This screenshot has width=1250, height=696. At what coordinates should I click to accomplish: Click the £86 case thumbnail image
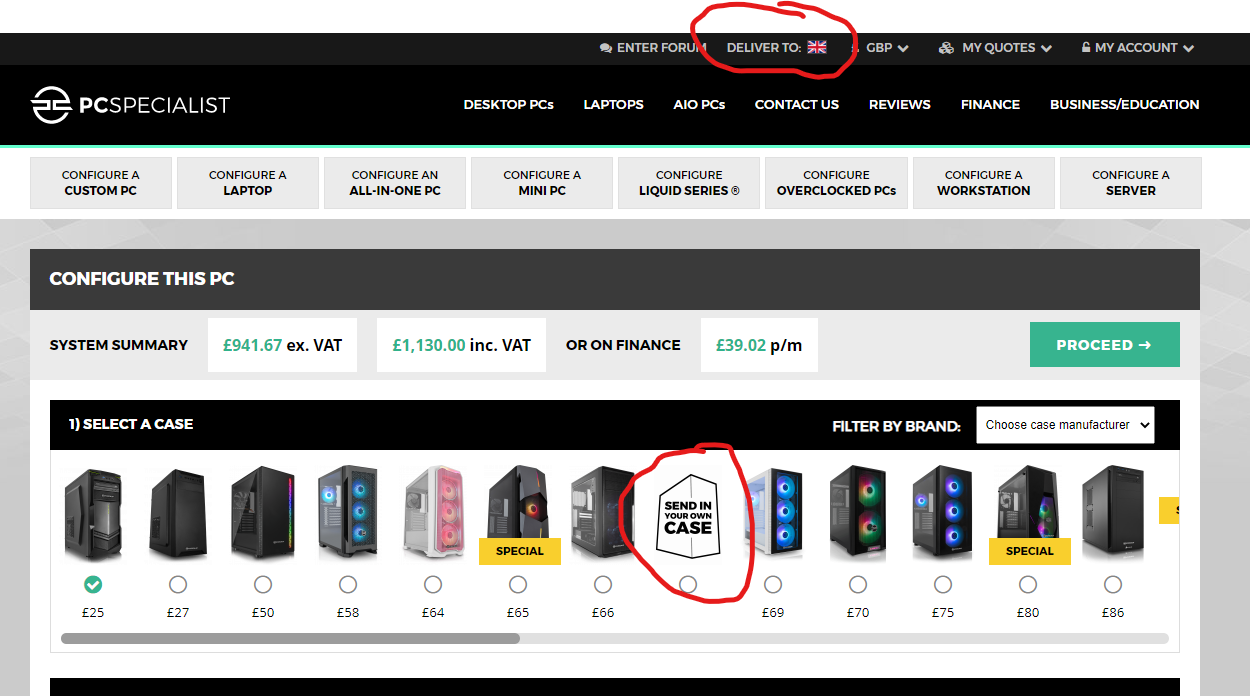1113,514
